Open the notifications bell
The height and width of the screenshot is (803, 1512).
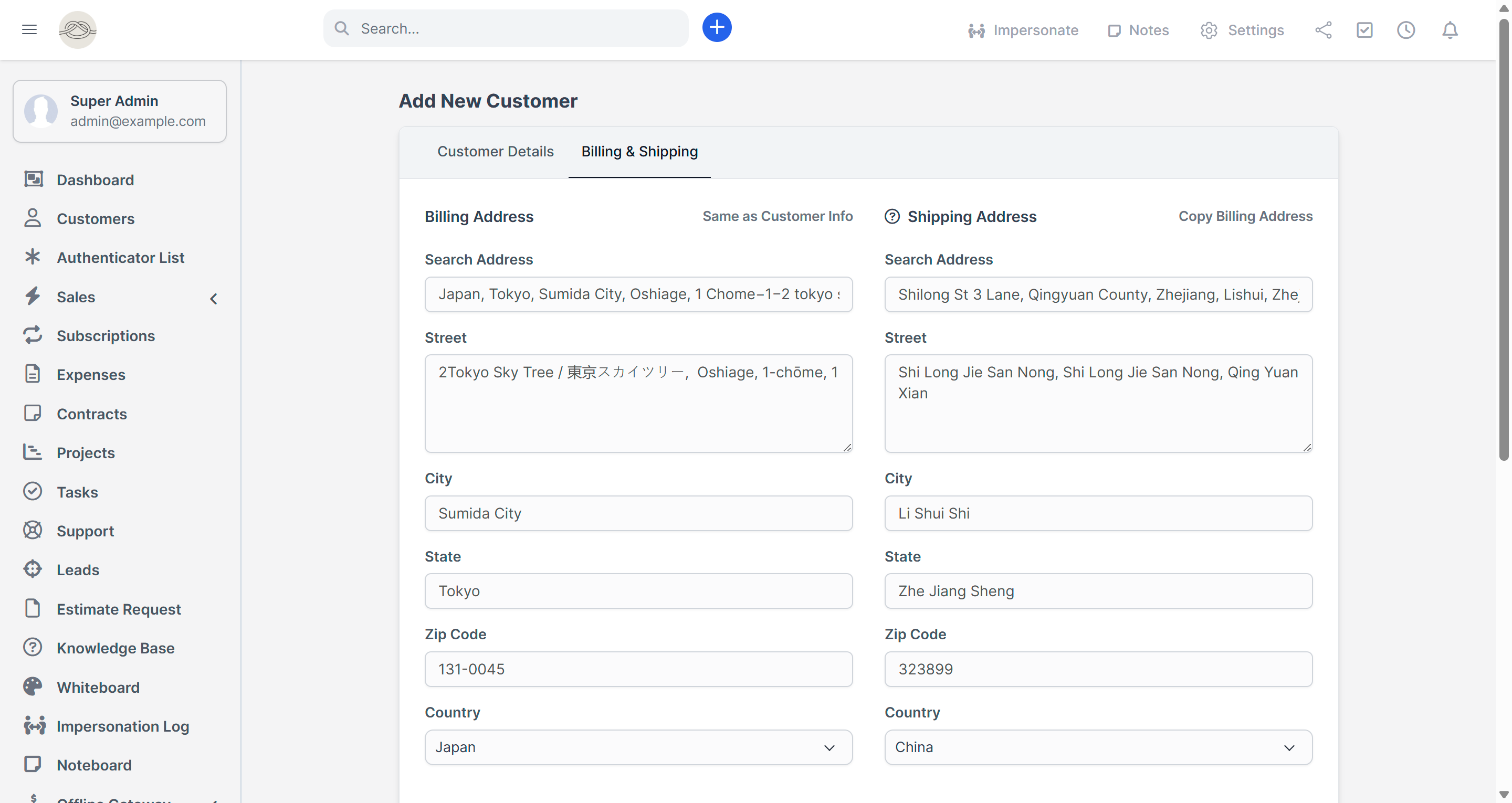1449,30
